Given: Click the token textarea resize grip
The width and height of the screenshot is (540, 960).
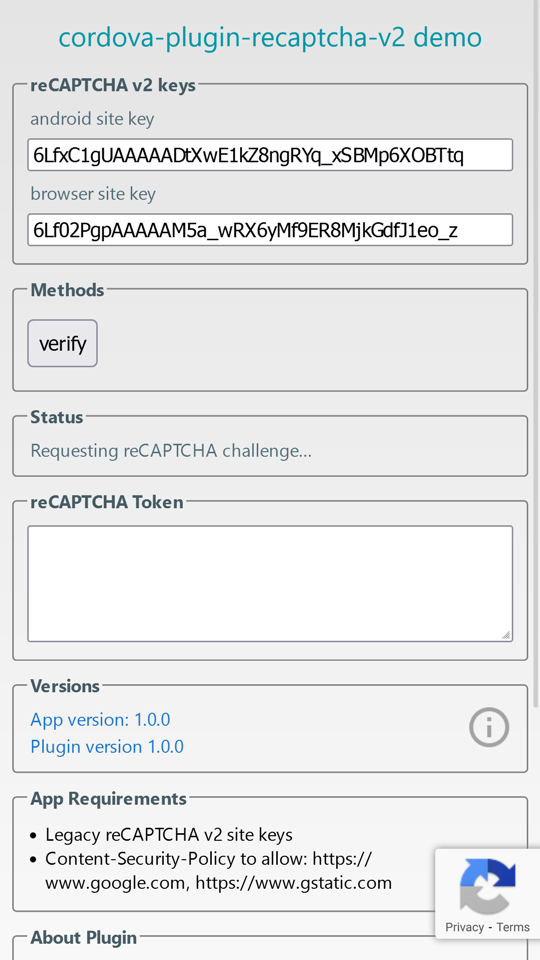Looking at the screenshot, I should (x=506, y=635).
